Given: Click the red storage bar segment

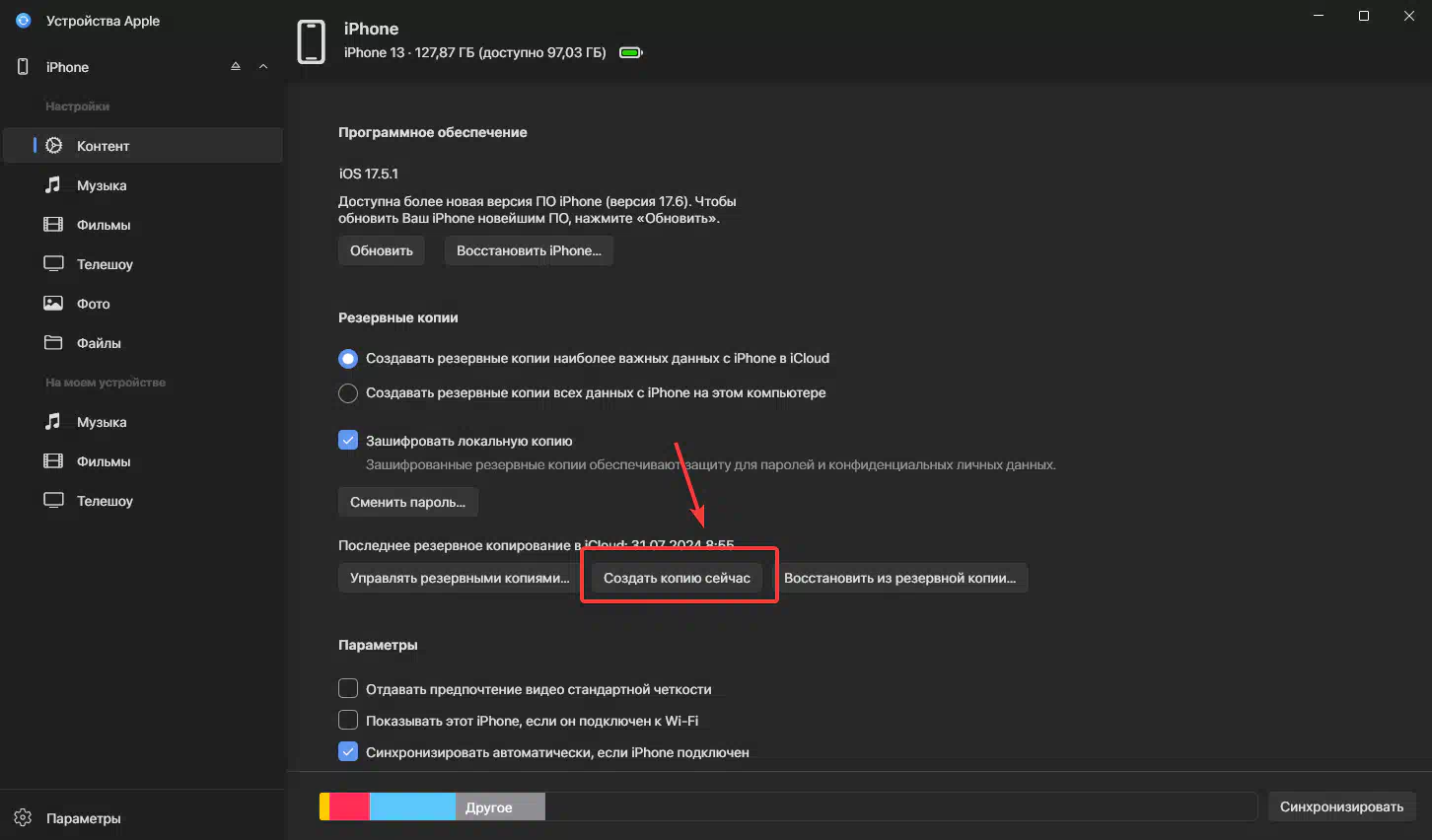Looking at the screenshot, I should (349, 806).
